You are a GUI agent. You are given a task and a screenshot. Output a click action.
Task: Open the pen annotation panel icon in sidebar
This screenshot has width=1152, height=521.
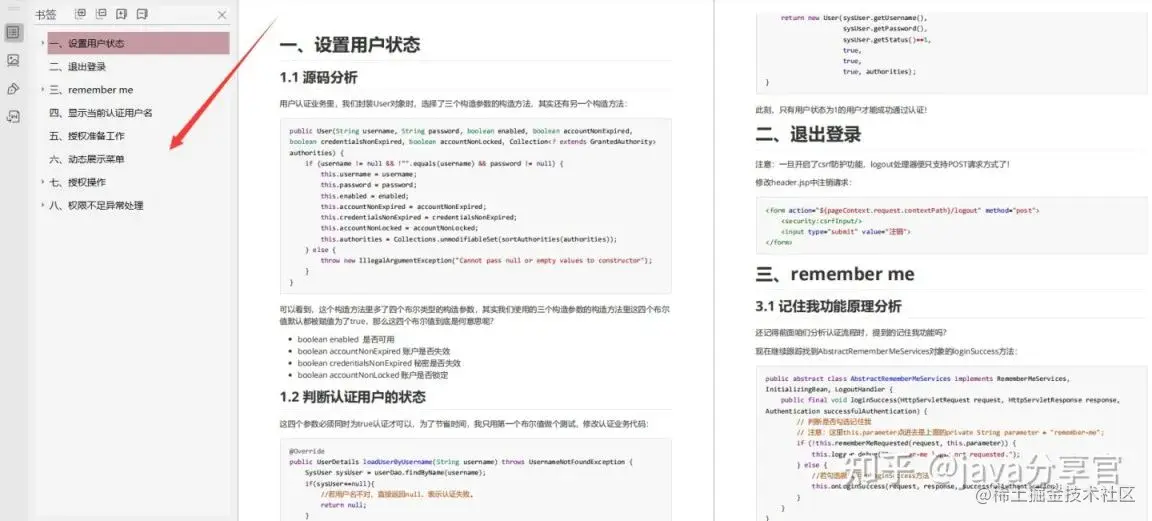13,89
